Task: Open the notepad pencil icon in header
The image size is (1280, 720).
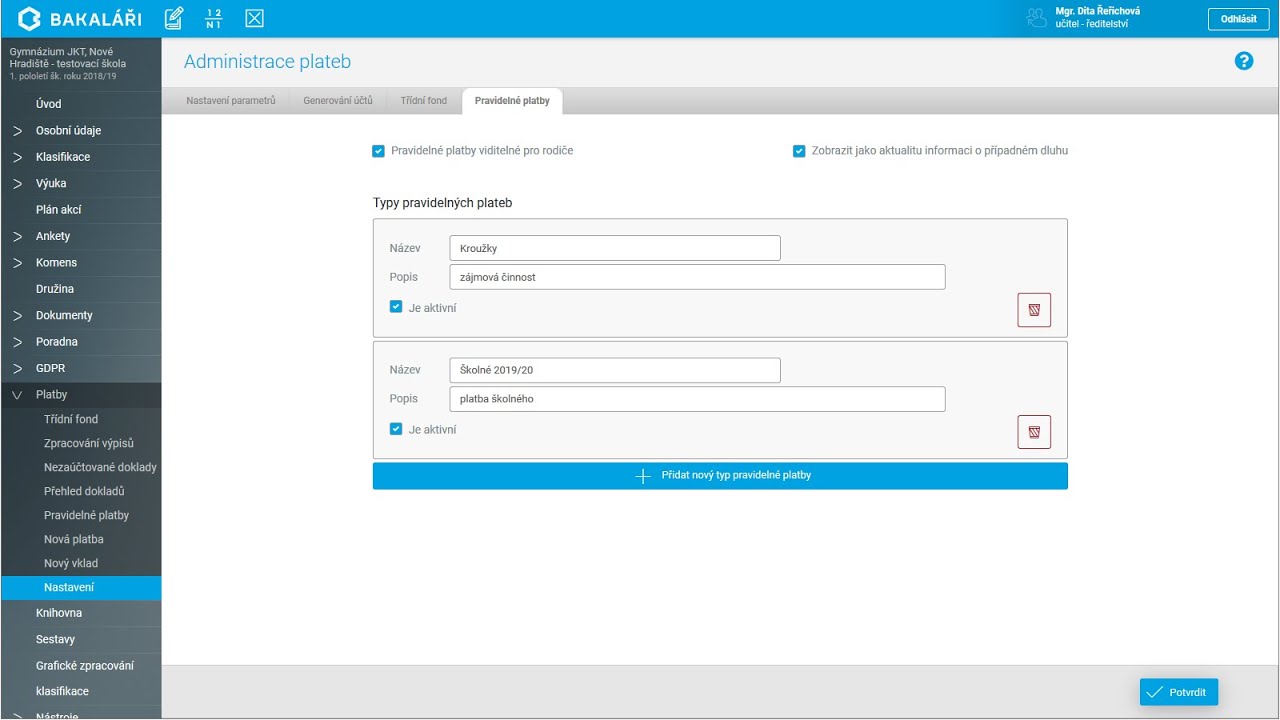Action: click(173, 18)
